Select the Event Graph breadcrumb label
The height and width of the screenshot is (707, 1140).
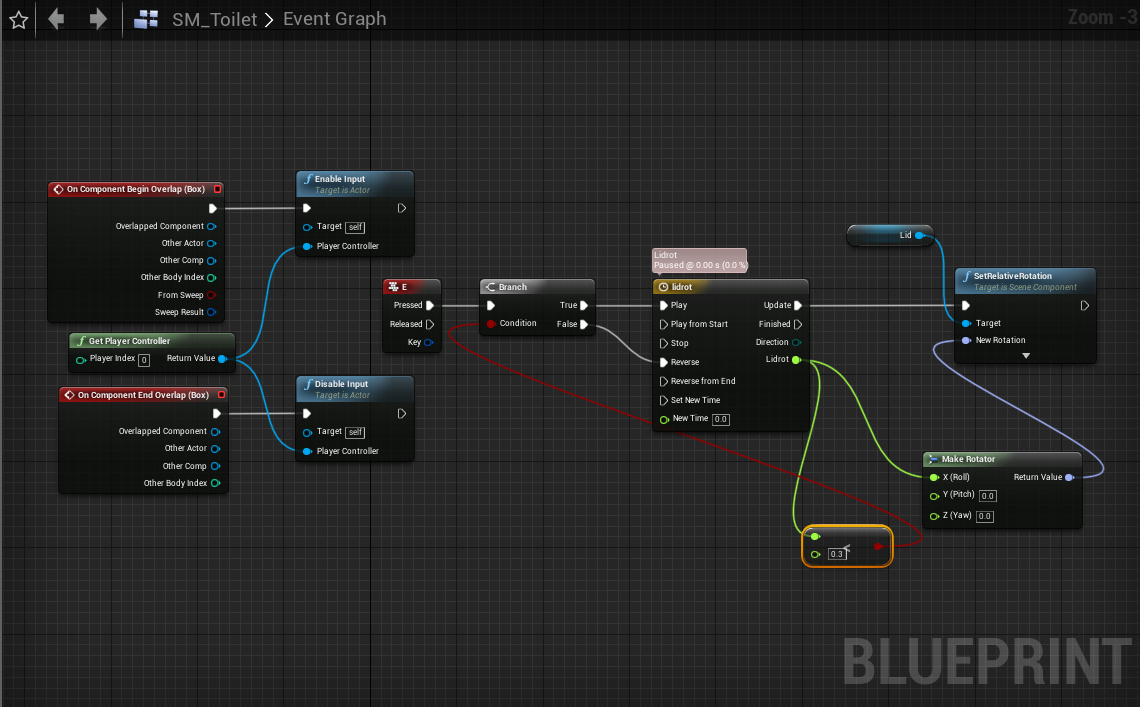[334, 18]
